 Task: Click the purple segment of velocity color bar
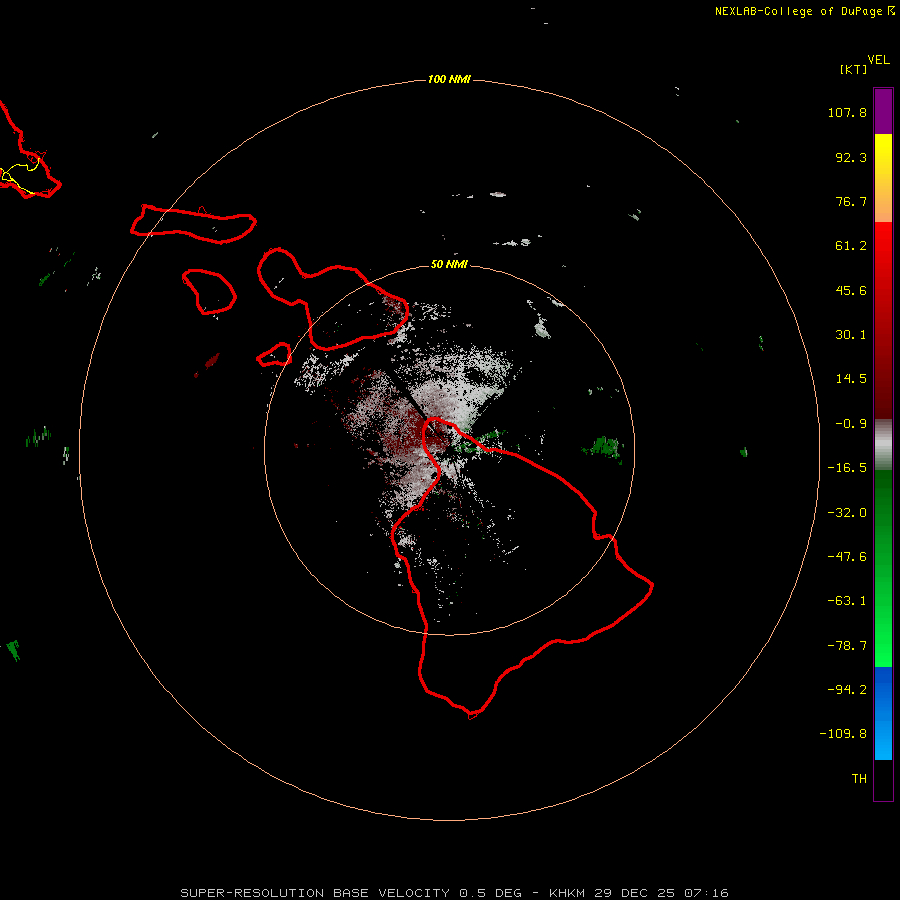point(883,111)
